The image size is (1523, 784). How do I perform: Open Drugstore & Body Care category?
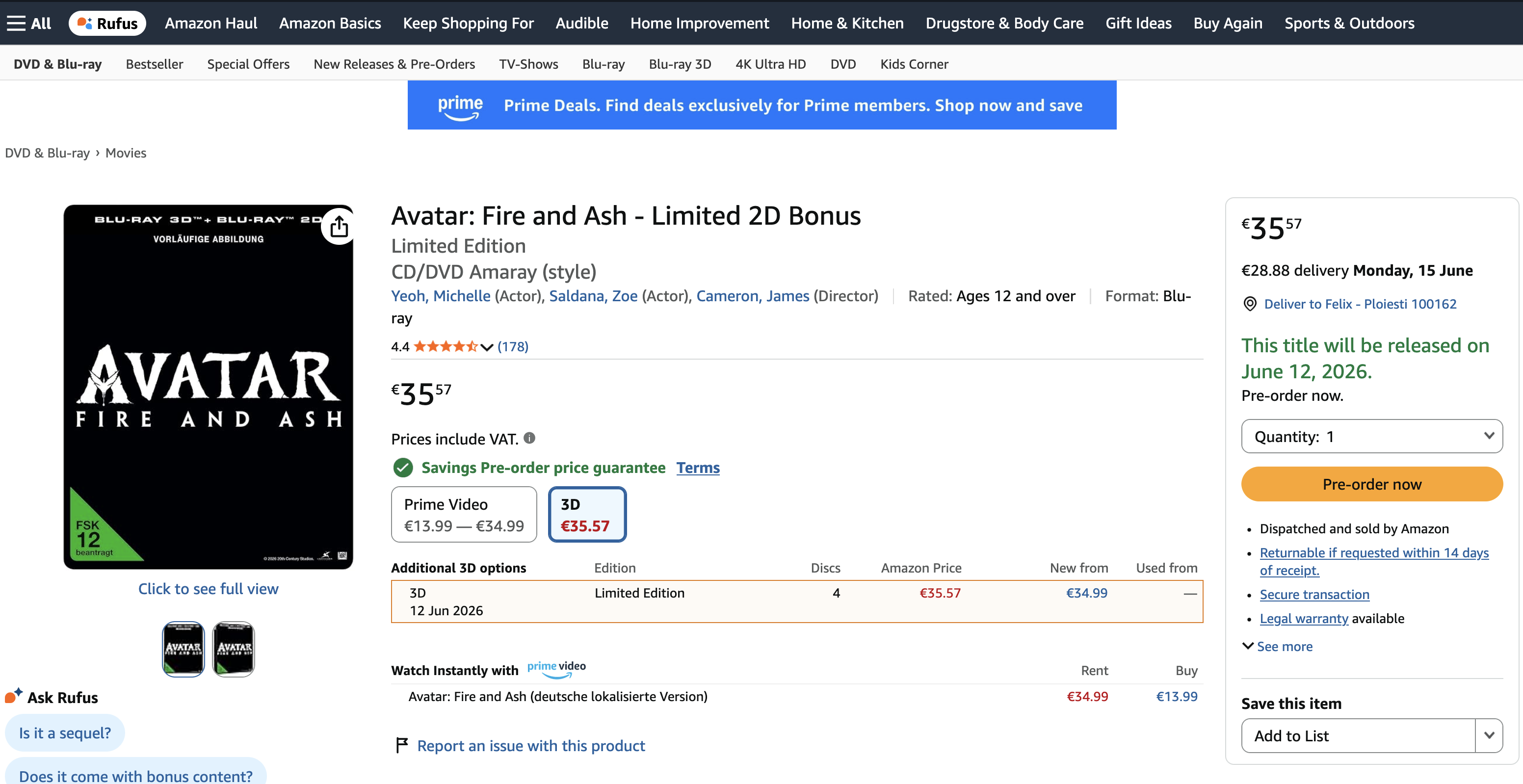click(x=1004, y=23)
